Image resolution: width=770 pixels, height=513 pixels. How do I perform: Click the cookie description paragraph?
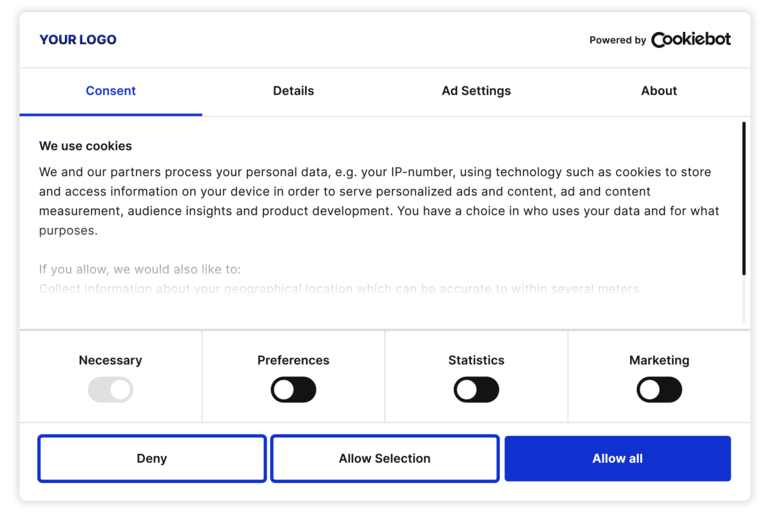pyautogui.click(x=378, y=201)
